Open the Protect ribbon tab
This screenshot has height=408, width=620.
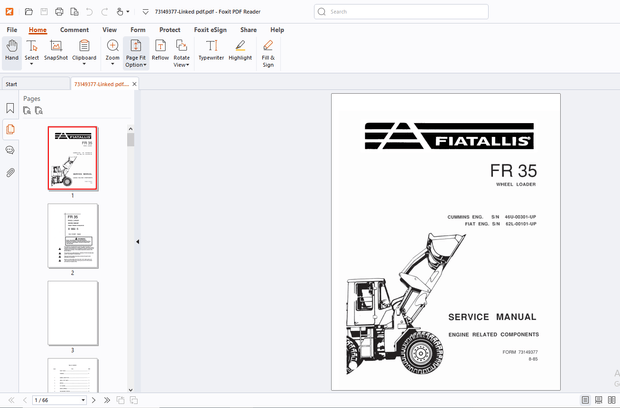(x=170, y=30)
